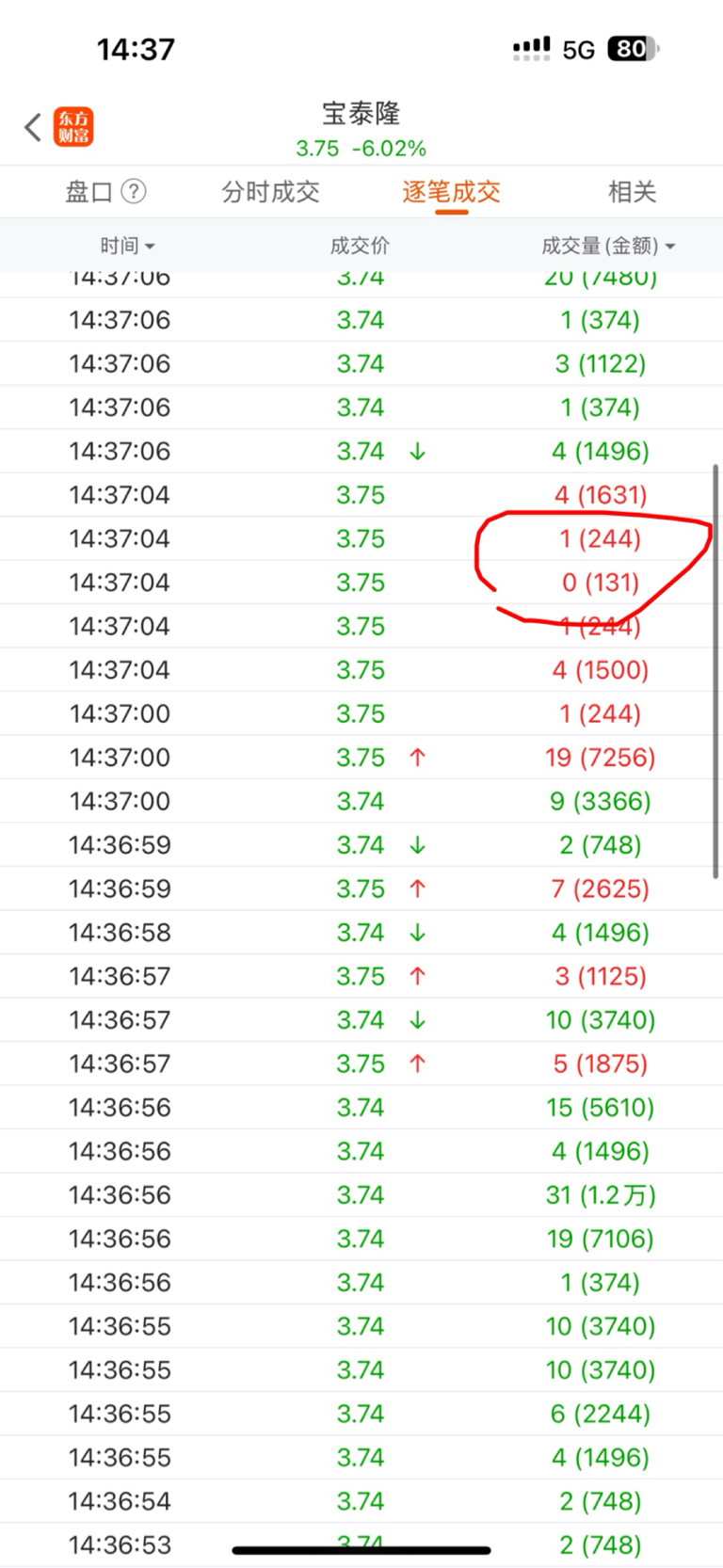Tap the 3.74 price in the 14:36:58 row
Viewport: 723px width, 1568px height.
point(361,933)
